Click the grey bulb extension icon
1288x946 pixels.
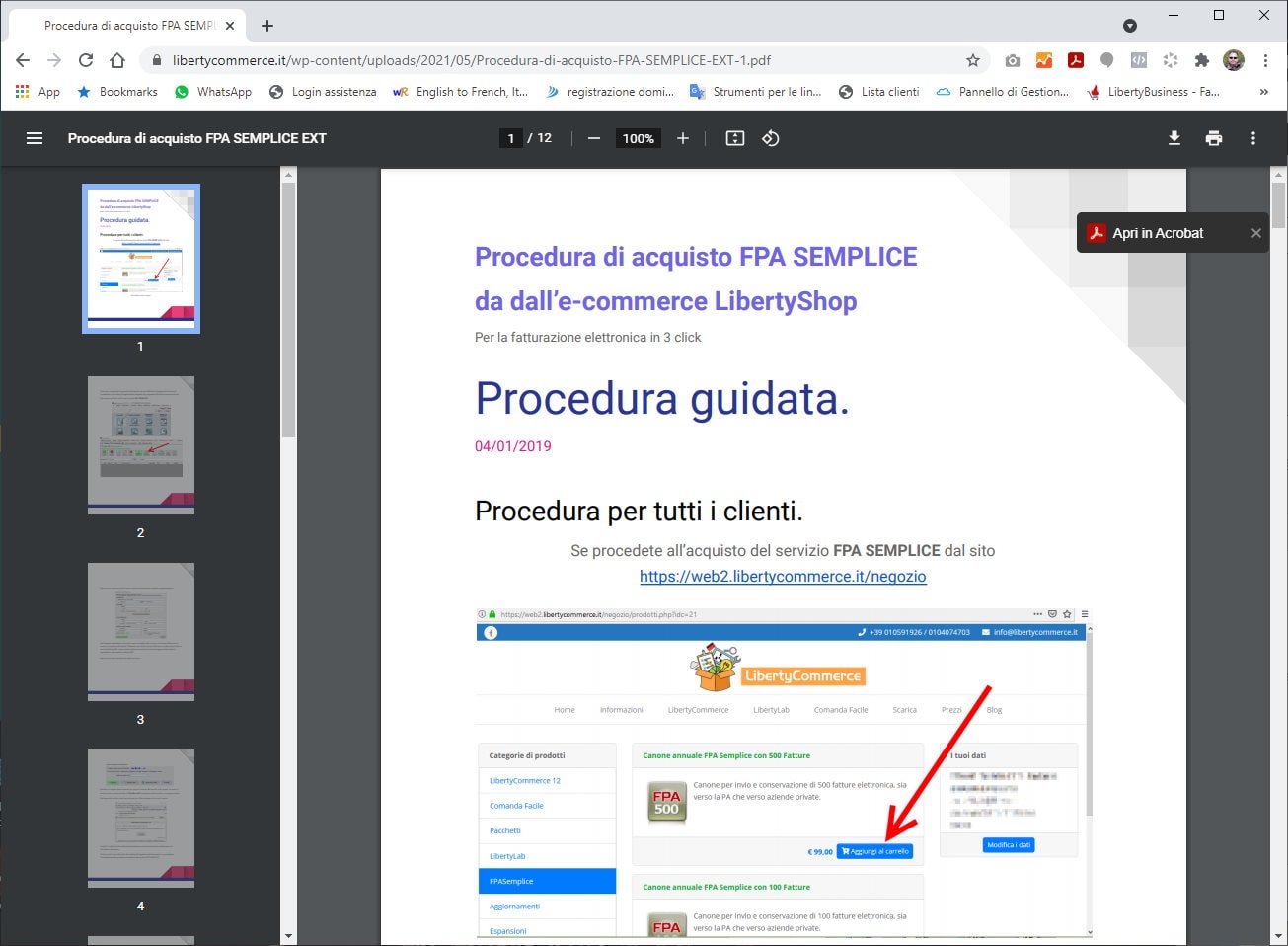tap(1107, 60)
